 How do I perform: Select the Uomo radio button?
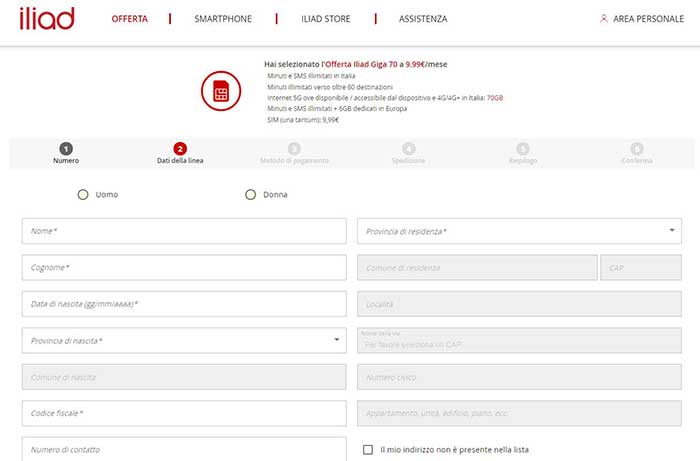[83, 195]
